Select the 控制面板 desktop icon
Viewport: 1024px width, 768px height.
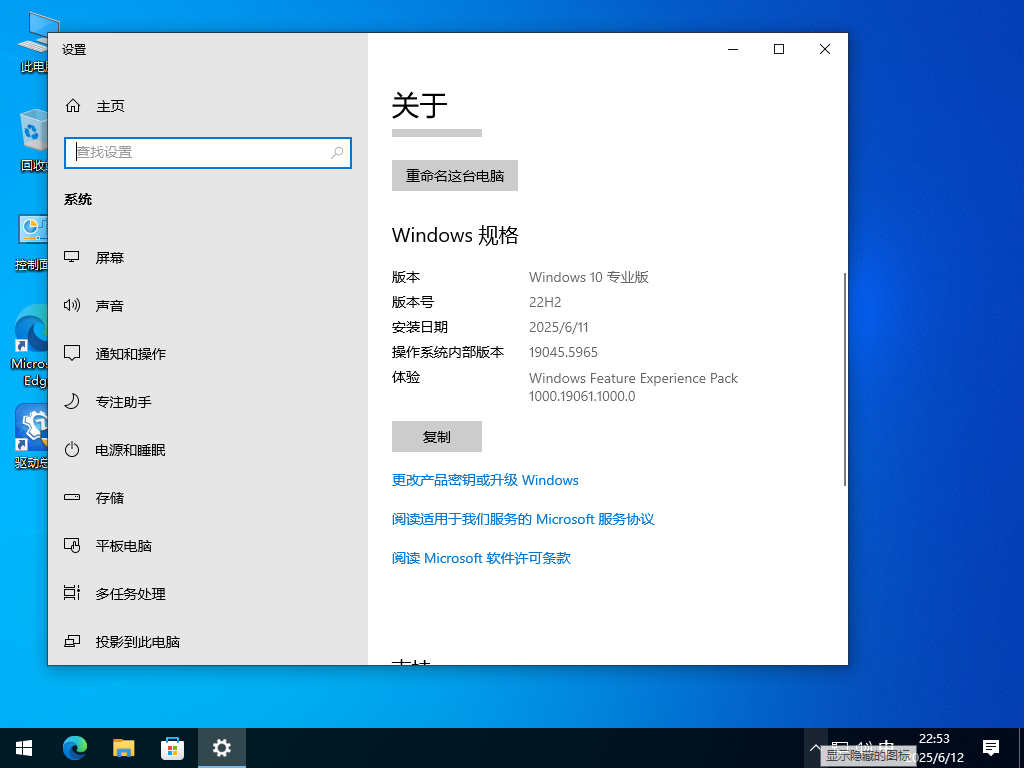[33, 242]
